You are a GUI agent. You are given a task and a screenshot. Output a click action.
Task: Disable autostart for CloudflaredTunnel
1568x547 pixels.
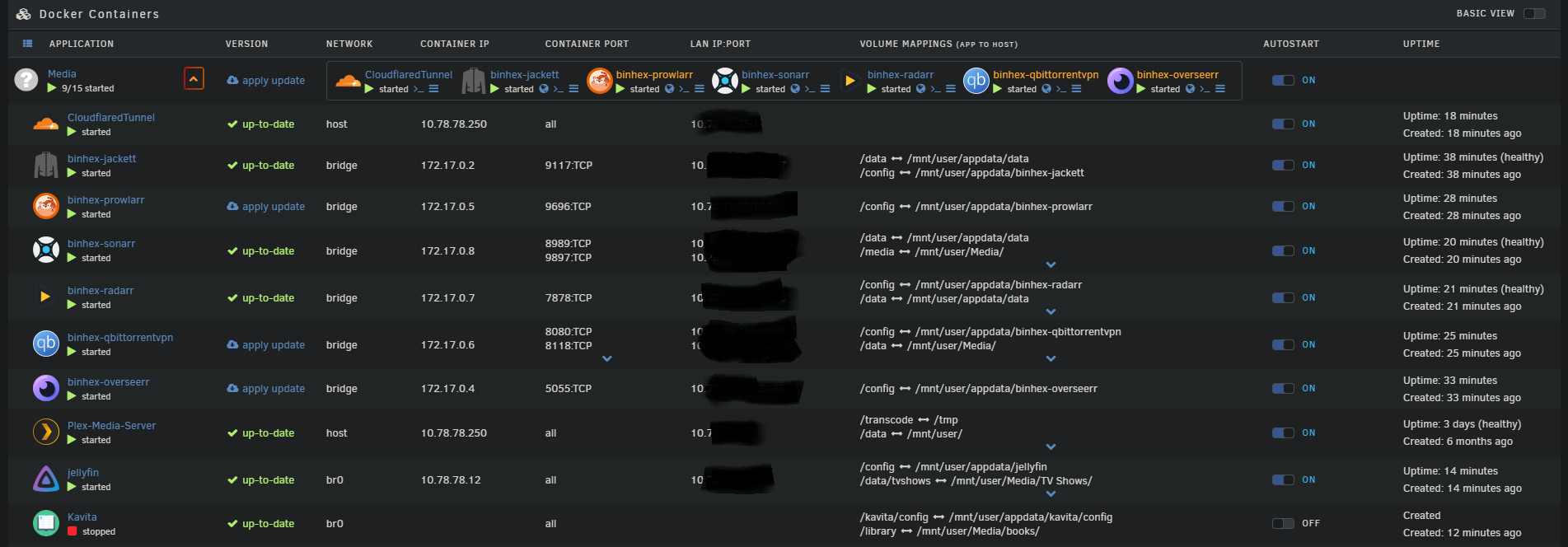click(1283, 124)
